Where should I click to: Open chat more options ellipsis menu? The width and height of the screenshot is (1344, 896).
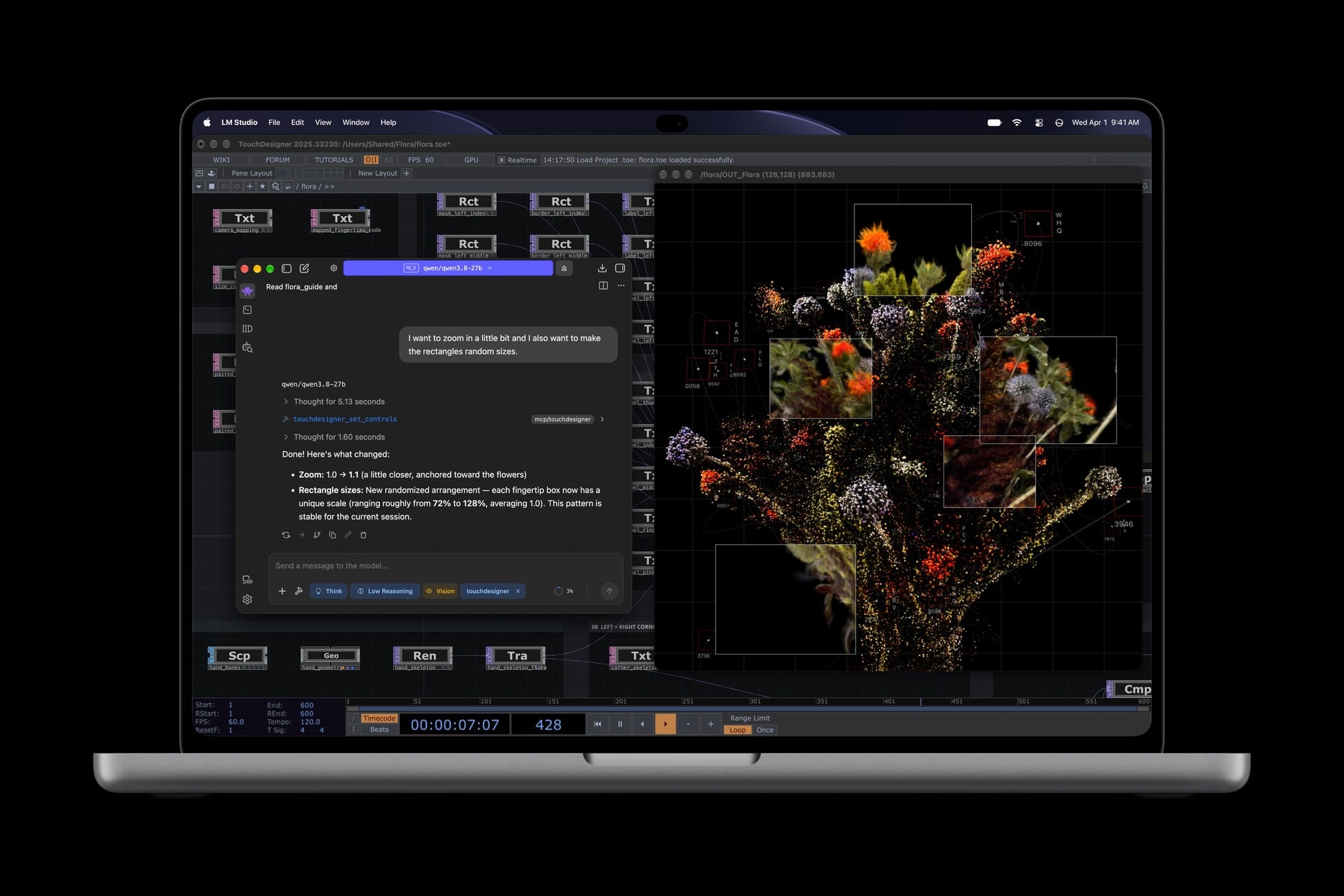click(x=621, y=286)
